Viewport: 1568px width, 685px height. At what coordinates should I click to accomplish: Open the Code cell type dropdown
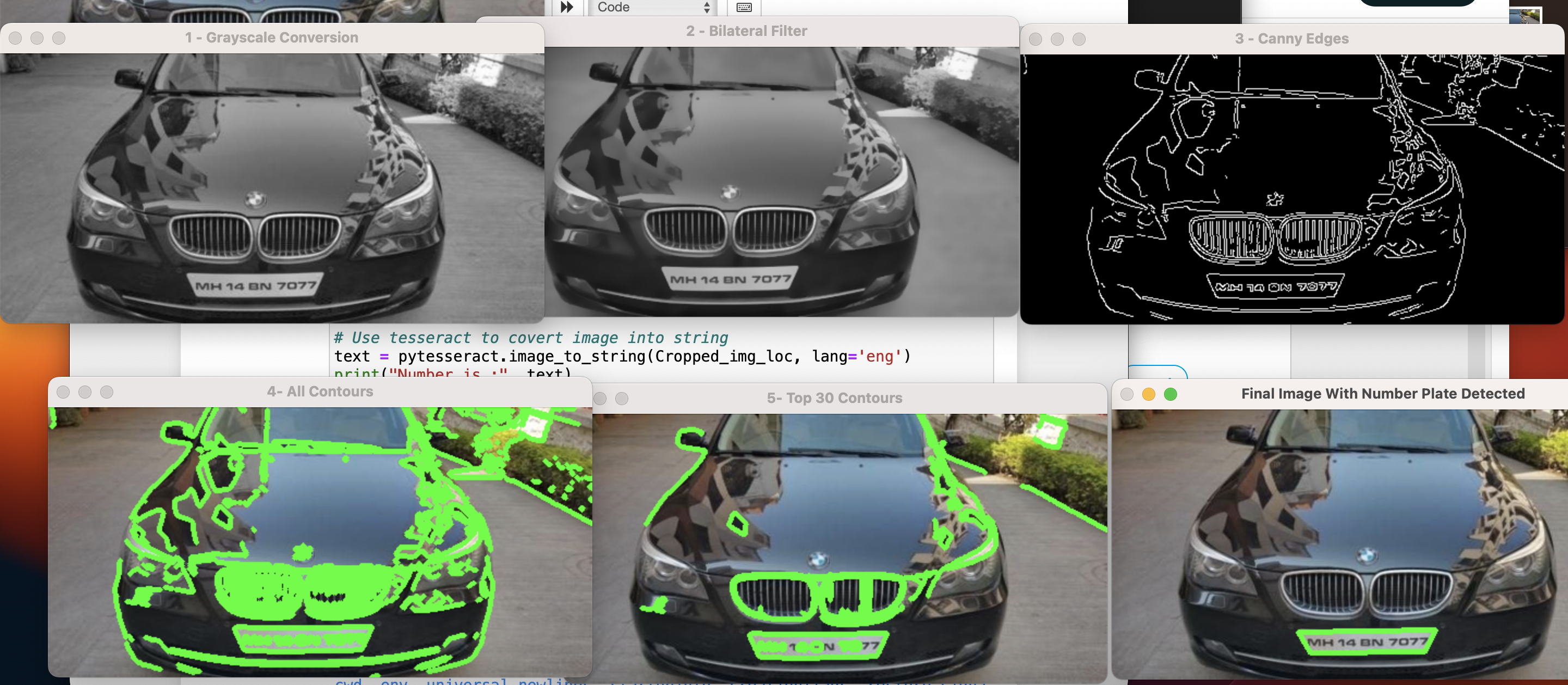tap(653, 7)
